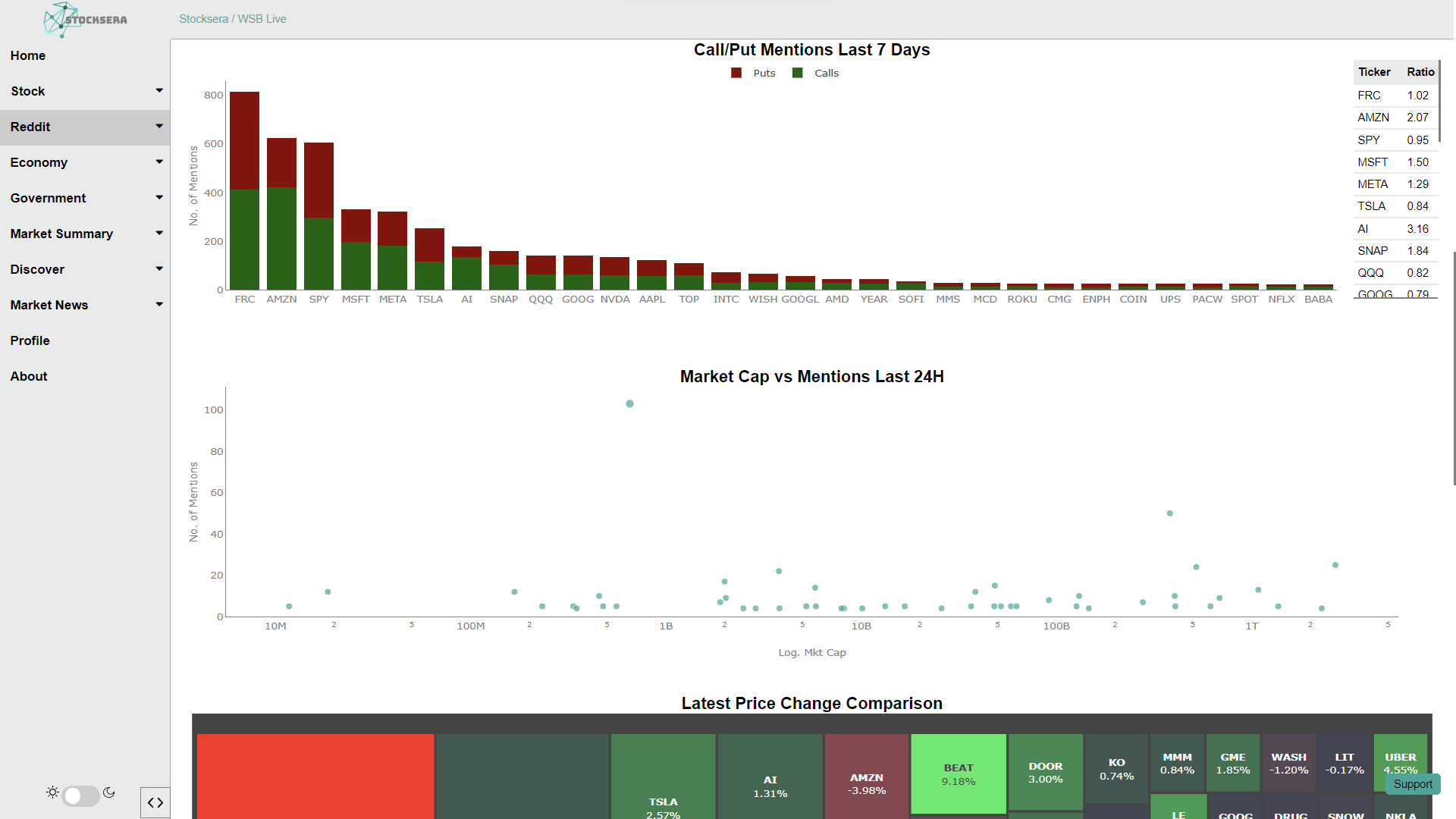Click the Ratio column header
This screenshot has width=1456, height=819.
click(x=1420, y=72)
